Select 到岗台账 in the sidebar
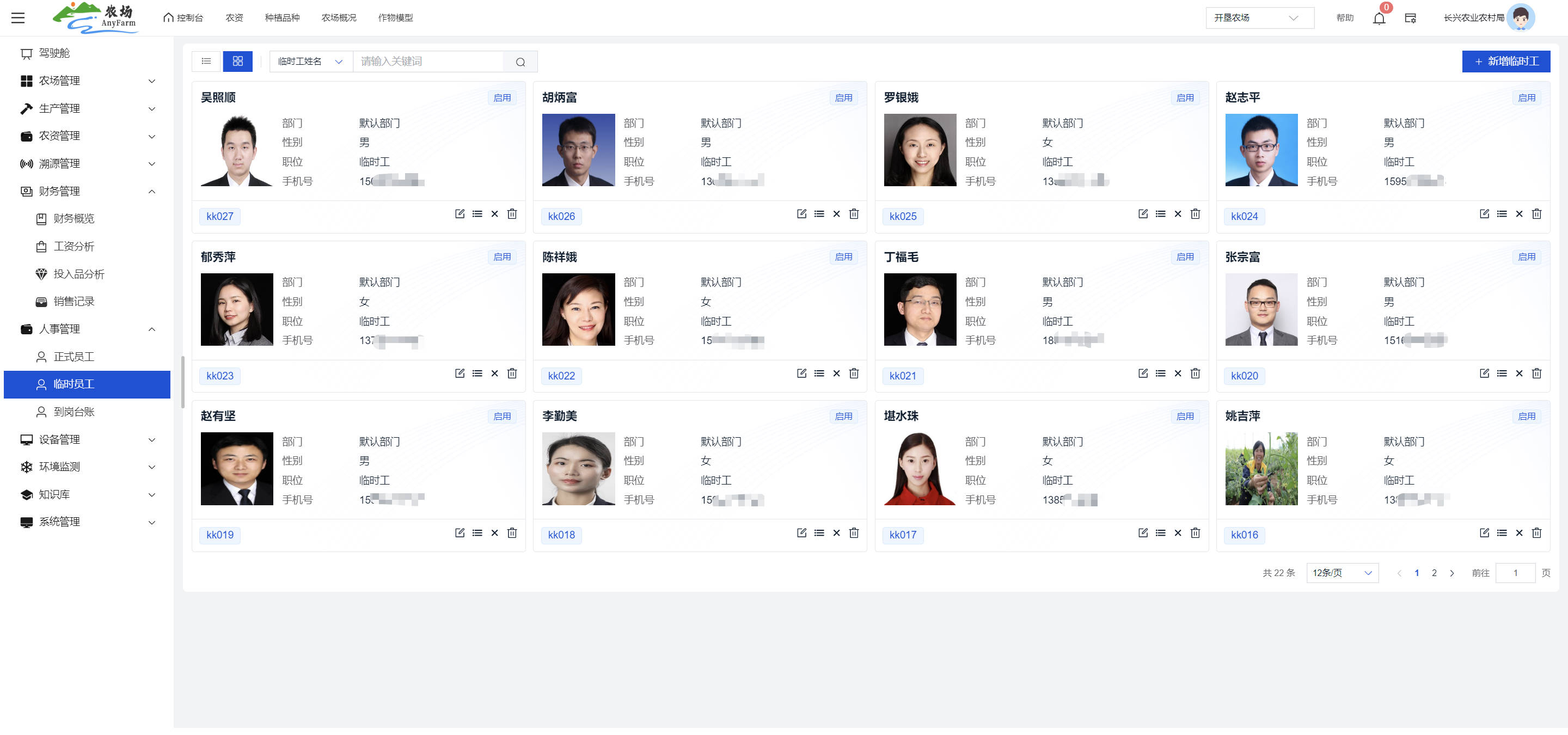 click(73, 412)
